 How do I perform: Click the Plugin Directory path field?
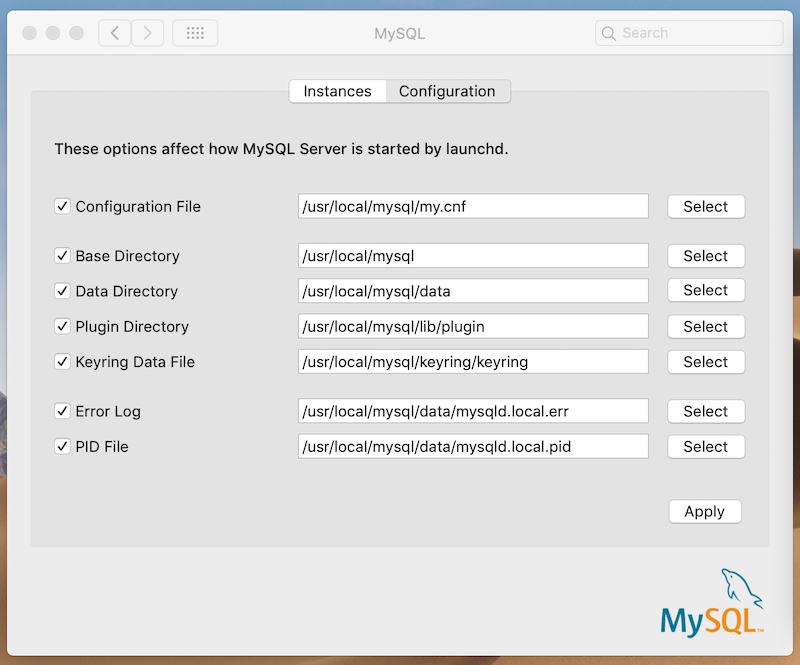(473, 326)
